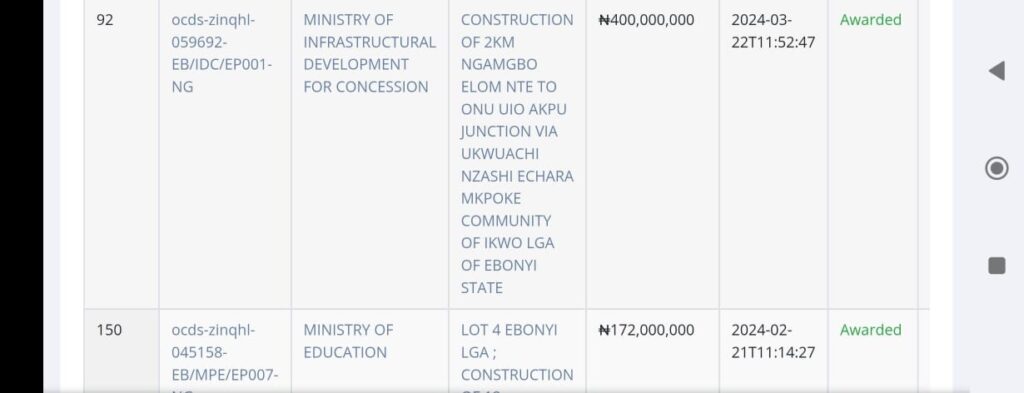Open tender ocds-zinqhl-045158-EB/MPE/EP007 link
This screenshot has width=1024, height=393.
tap(225, 356)
